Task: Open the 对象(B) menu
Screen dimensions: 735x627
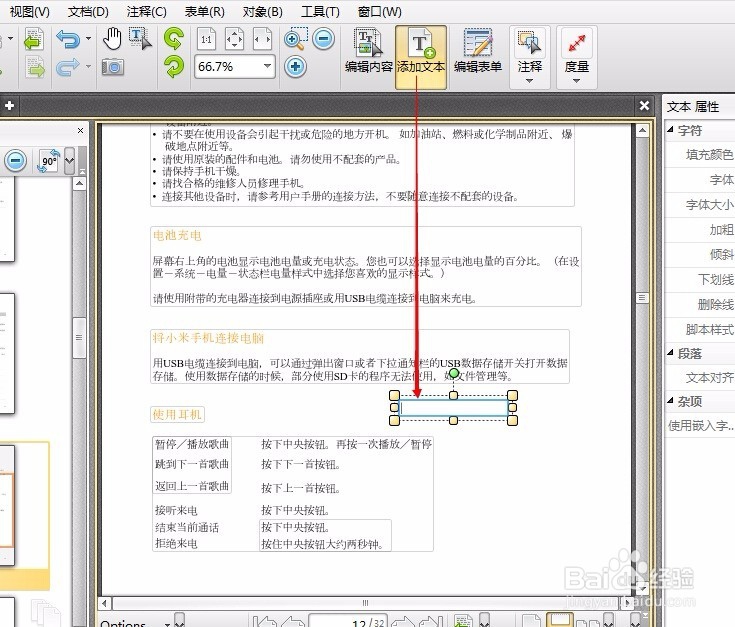Action: [x=262, y=12]
